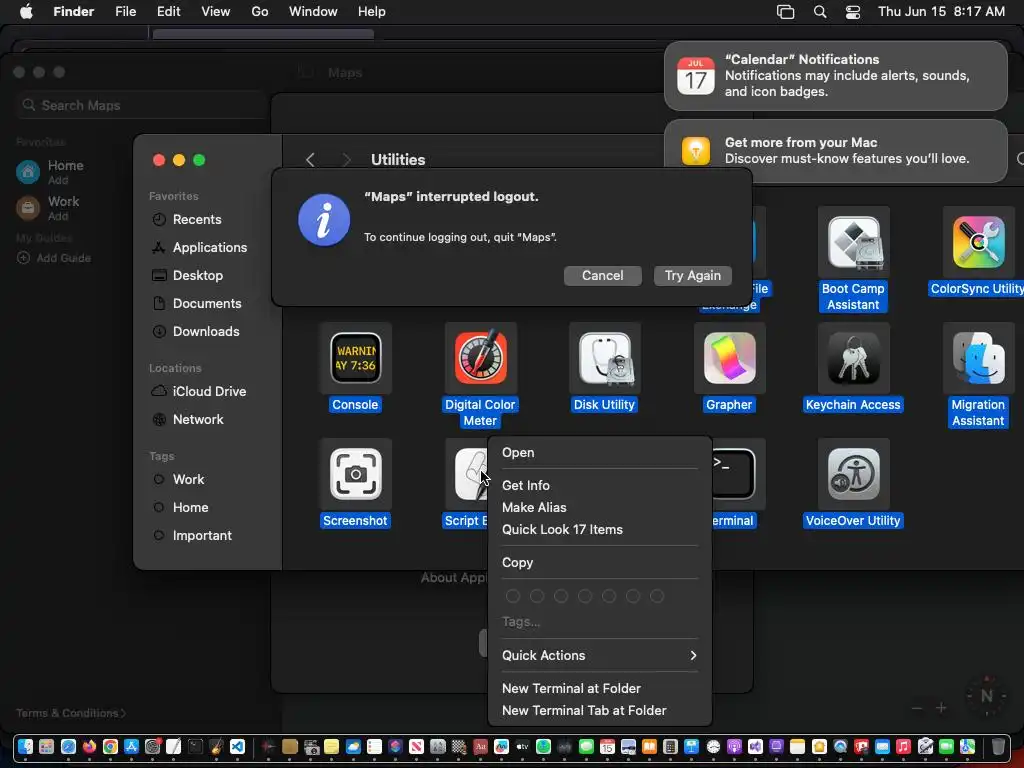Image resolution: width=1024 pixels, height=768 pixels.
Task: Select the Migration Assistant icon
Action: 978,358
